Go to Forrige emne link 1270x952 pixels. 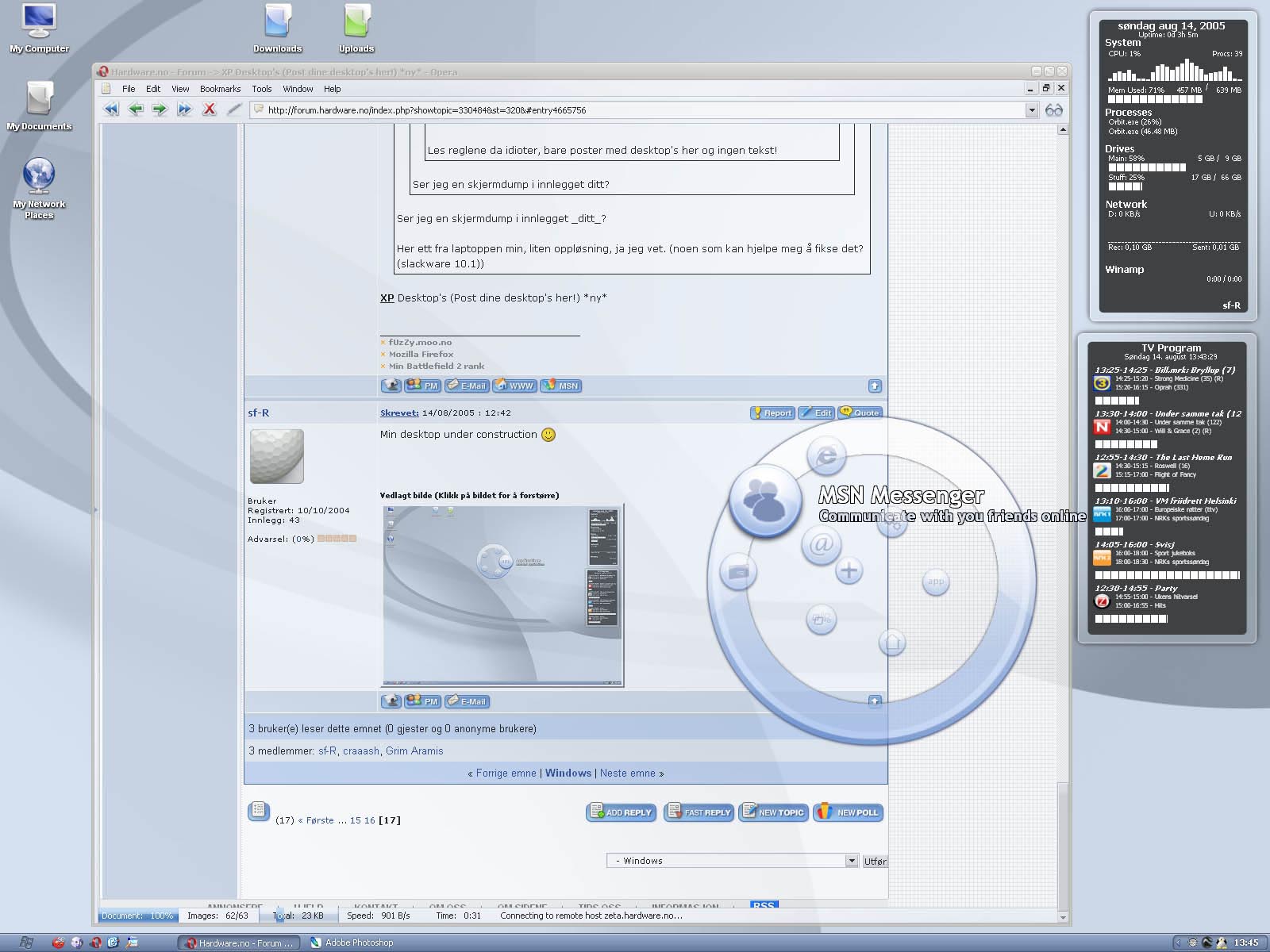506,773
